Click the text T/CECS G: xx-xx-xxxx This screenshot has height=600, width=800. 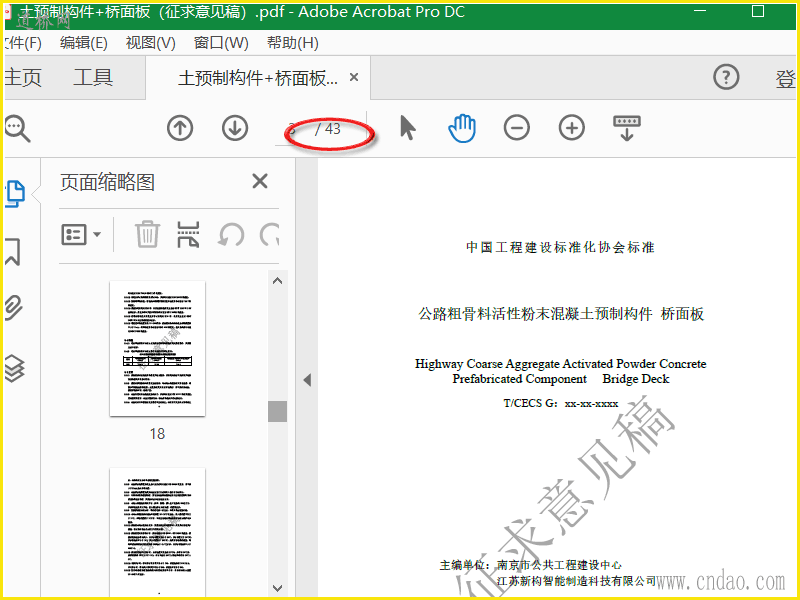pyautogui.click(x=561, y=403)
